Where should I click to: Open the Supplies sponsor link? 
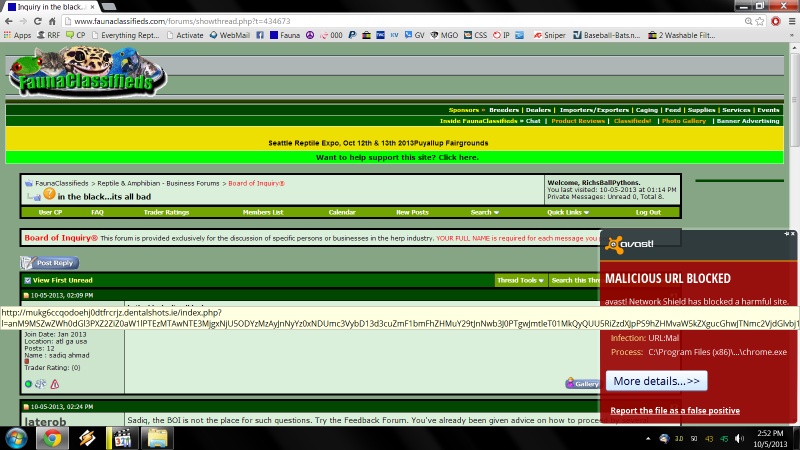click(x=701, y=110)
